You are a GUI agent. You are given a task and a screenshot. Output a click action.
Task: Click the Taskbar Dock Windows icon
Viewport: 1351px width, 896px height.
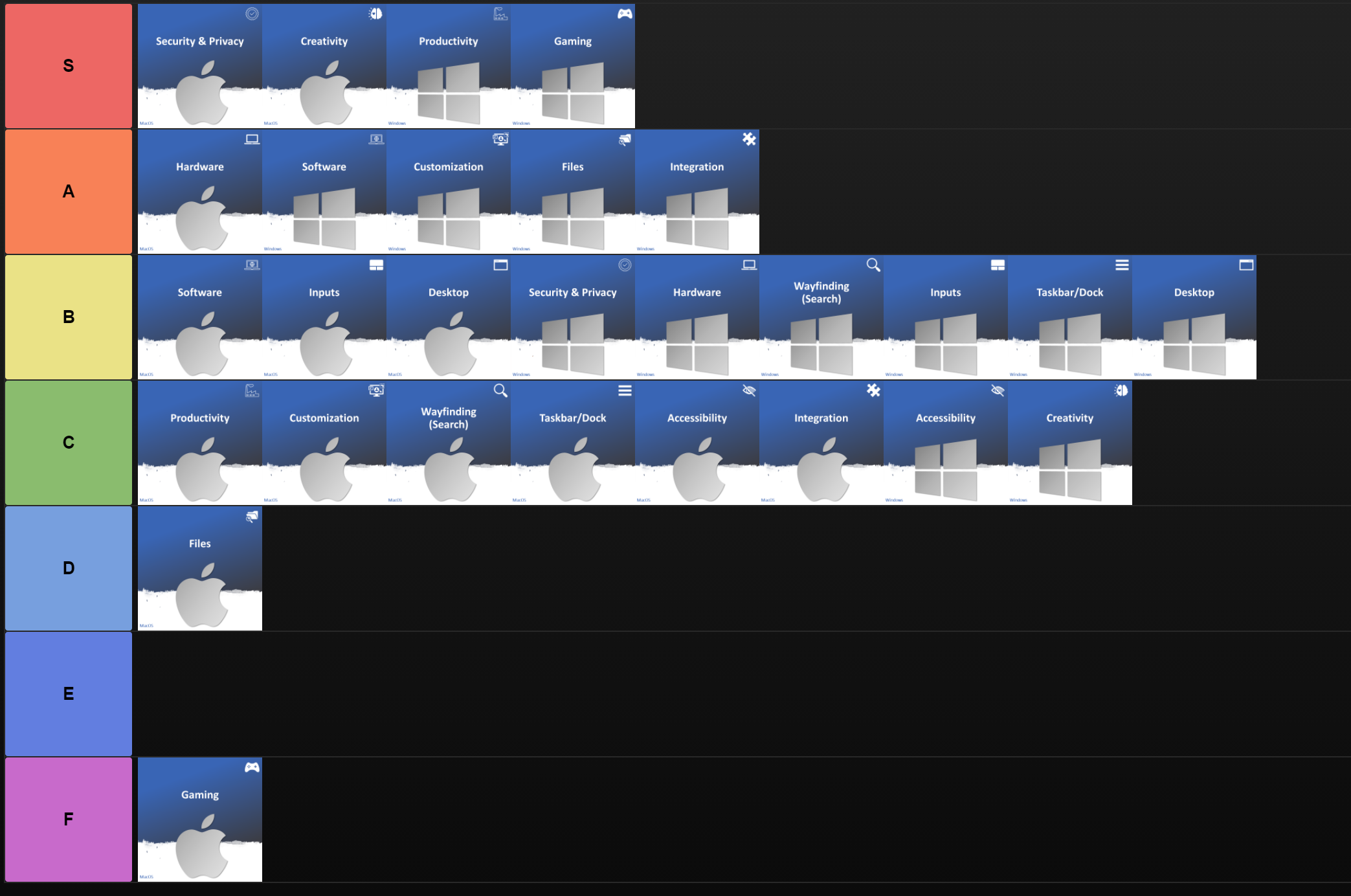pos(1068,318)
